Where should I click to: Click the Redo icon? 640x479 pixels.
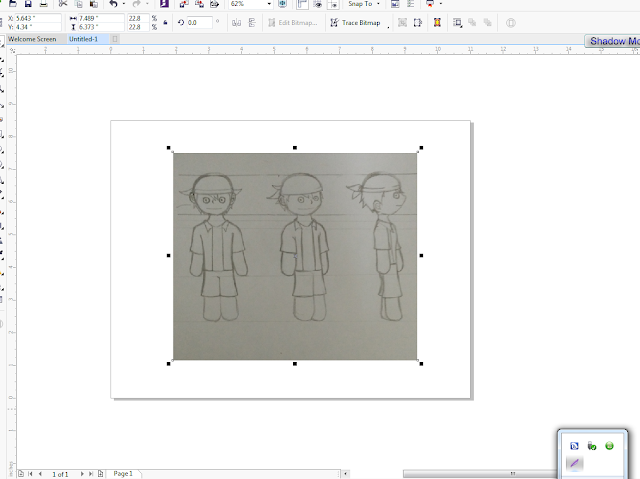point(137,4)
